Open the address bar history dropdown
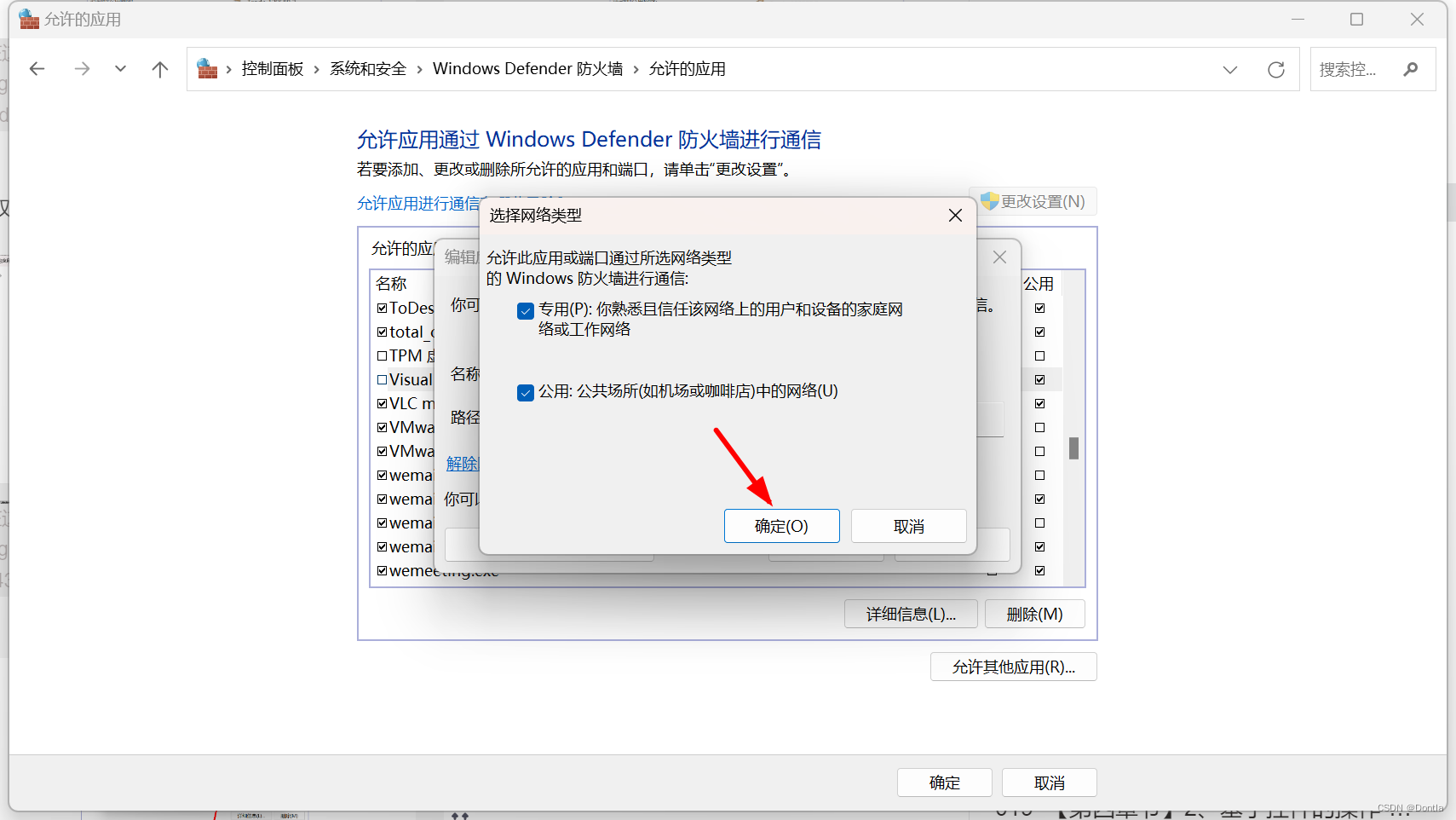Screen dimensions: 1456x820 pos(1229,70)
